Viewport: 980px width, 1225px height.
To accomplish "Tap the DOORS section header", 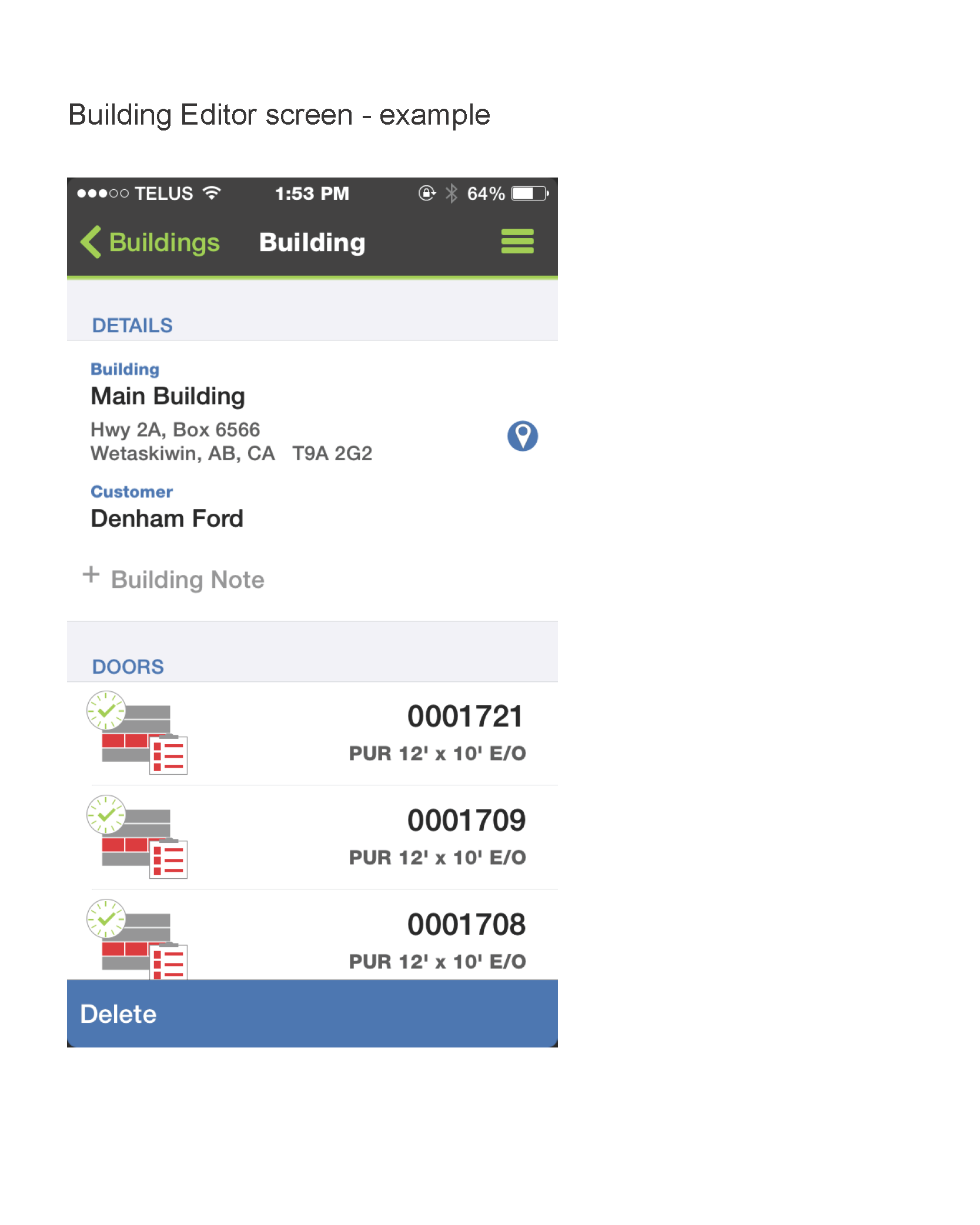I will click(x=128, y=667).
